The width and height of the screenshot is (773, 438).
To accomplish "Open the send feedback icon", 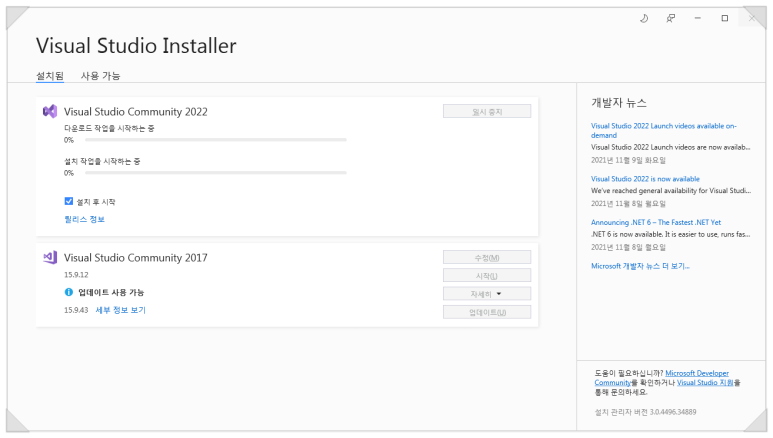I will (x=670, y=18).
